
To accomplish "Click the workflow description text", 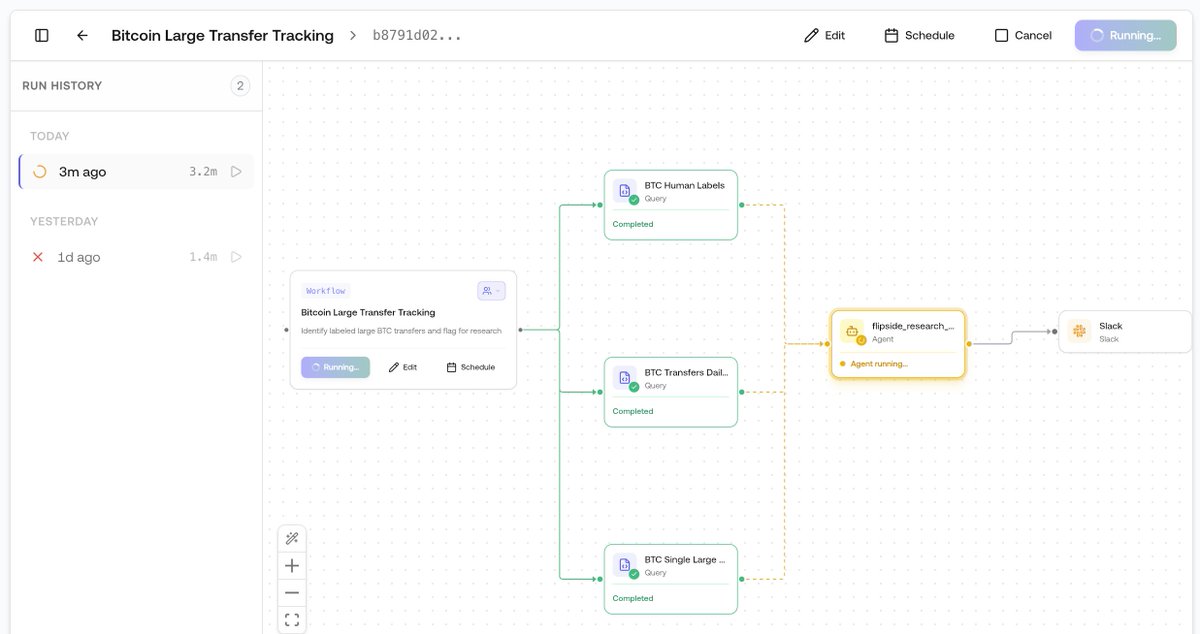I will [401, 331].
